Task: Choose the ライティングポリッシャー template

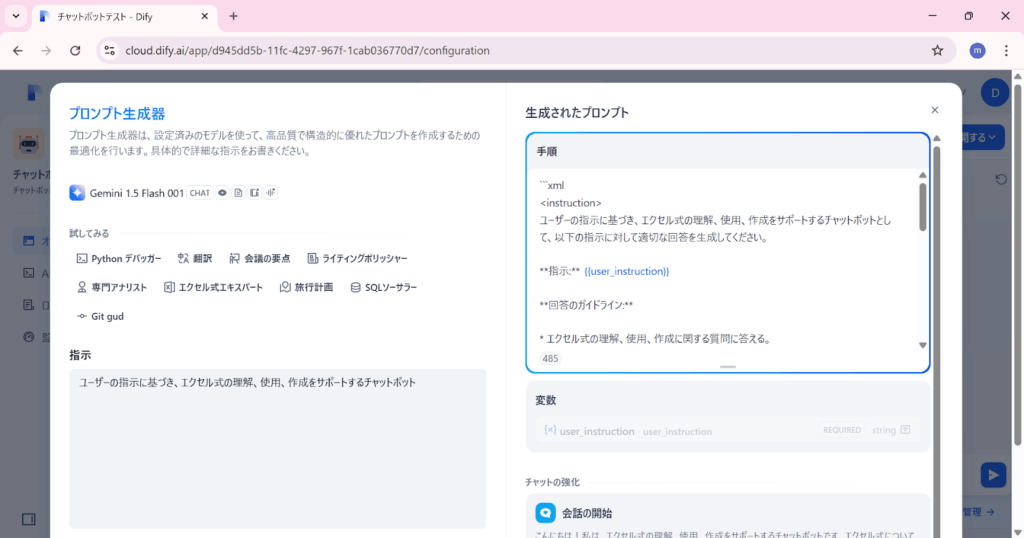Action: pyautogui.click(x=357, y=259)
